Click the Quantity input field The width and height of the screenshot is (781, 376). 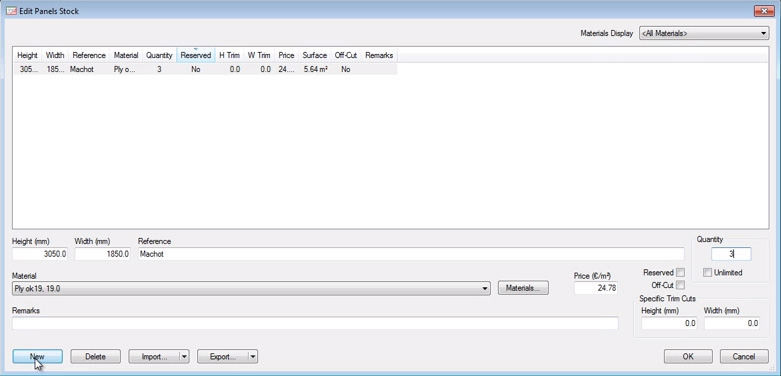tap(731, 254)
